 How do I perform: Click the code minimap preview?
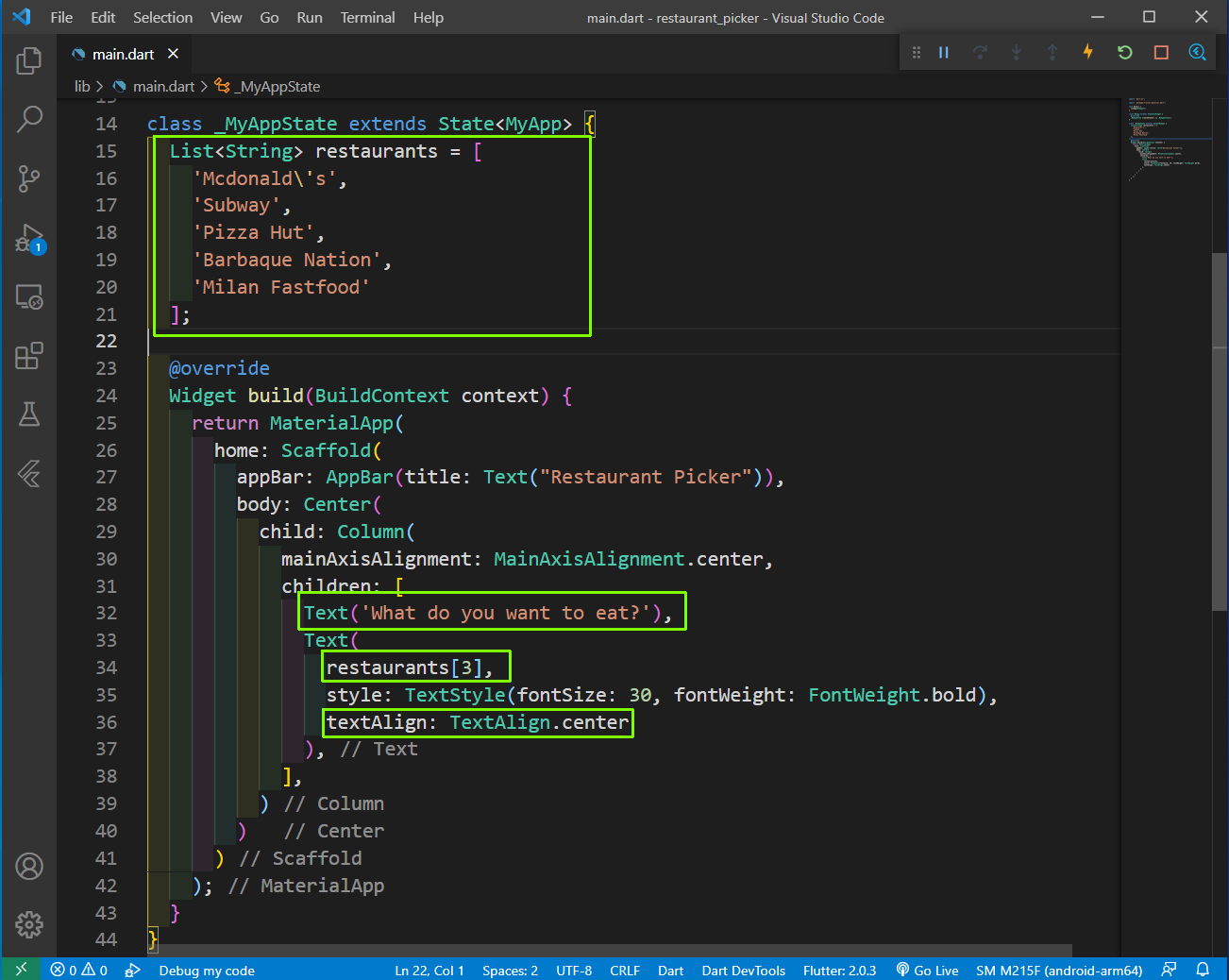[1165, 138]
